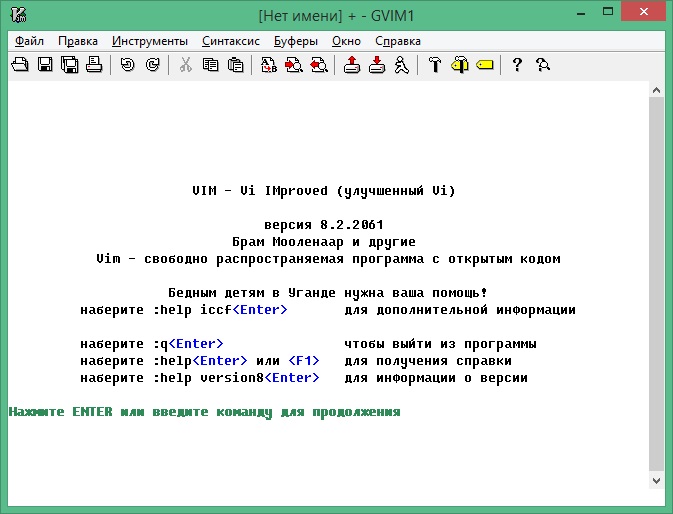Click the vertical scrollbar thumb
673x514 pixels.
click(656, 284)
